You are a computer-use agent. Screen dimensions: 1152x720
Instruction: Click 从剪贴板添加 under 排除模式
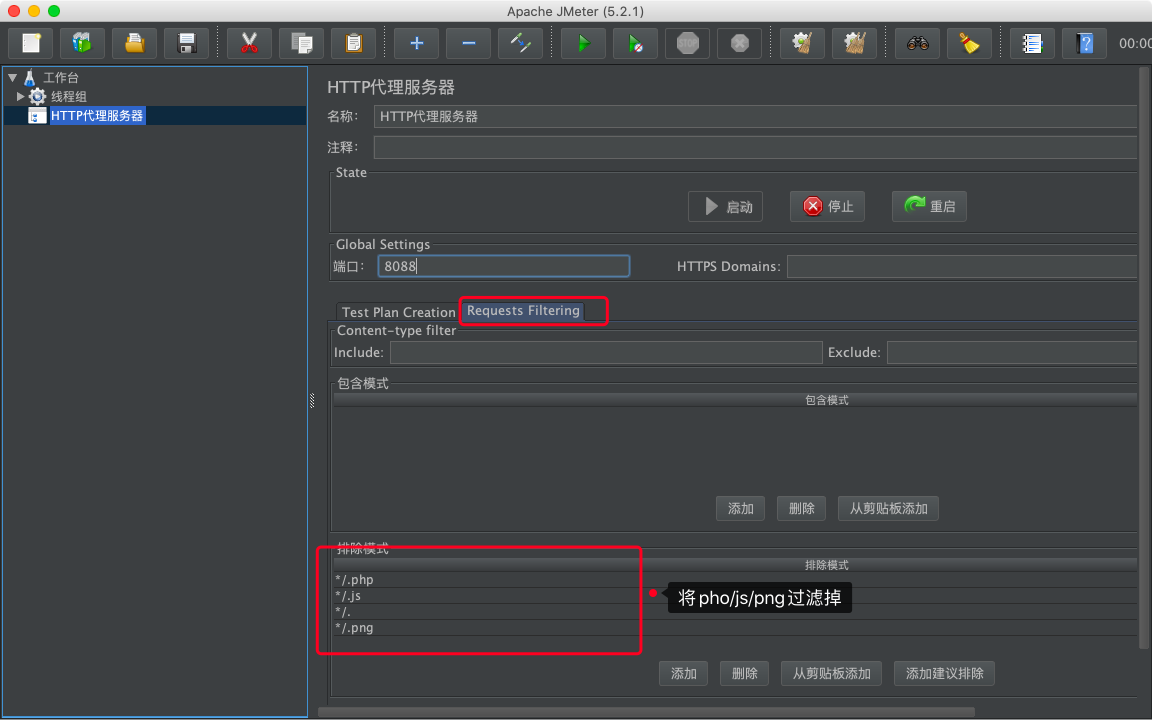tap(831, 673)
